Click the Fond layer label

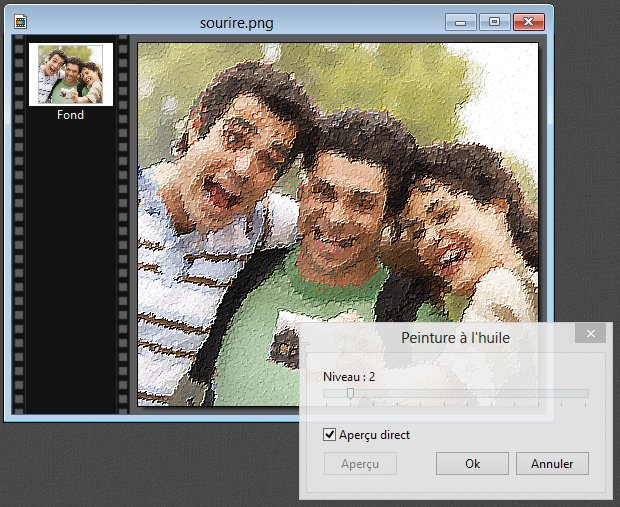tap(70, 115)
